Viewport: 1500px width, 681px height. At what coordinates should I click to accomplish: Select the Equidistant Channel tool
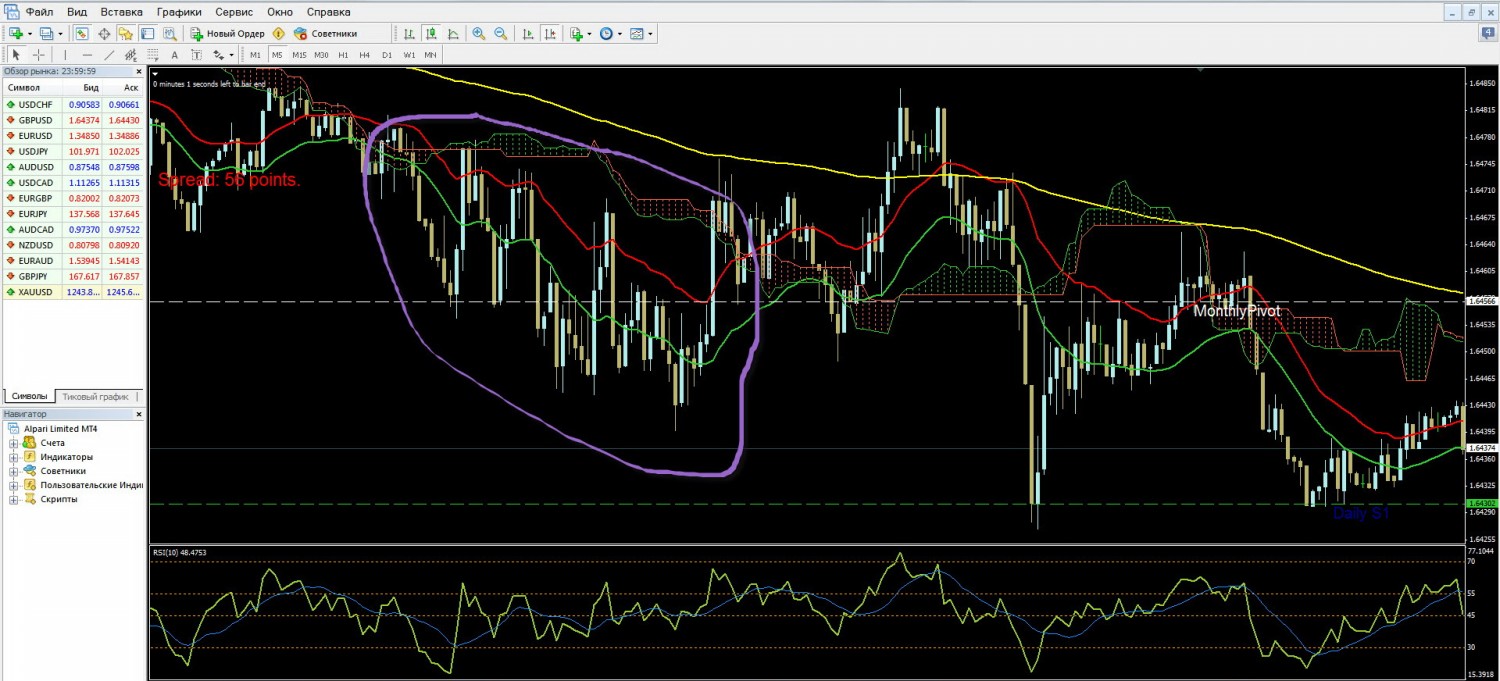click(x=130, y=54)
